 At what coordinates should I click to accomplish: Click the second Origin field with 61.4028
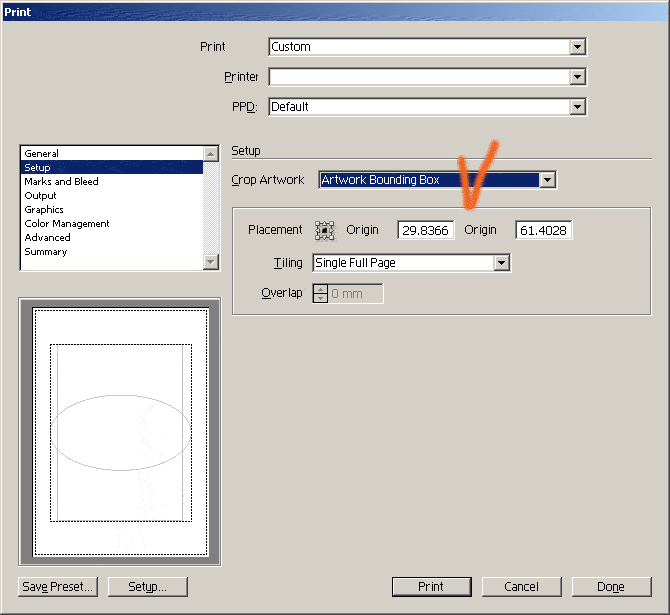[544, 230]
